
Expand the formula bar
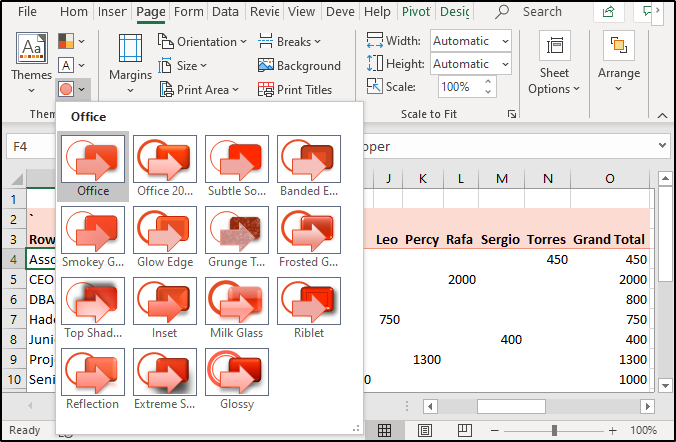[x=662, y=146]
